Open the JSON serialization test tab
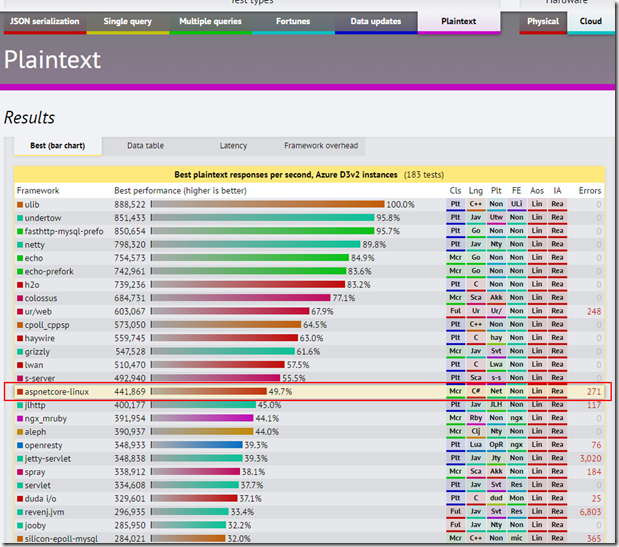Image resolution: width=619 pixels, height=547 pixels. (x=45, y=22)
